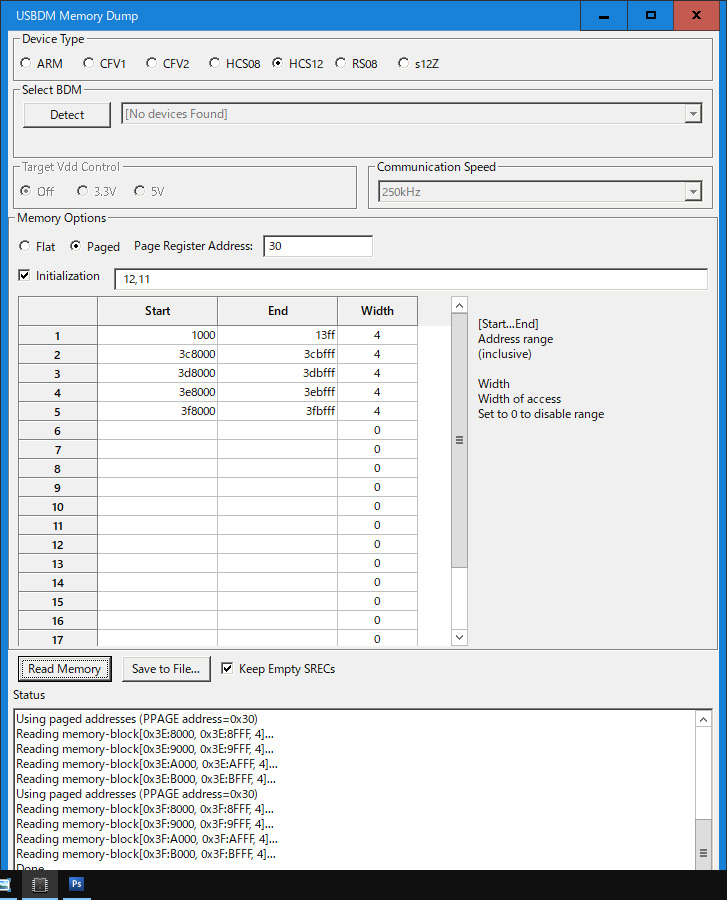727x900 pixels.
Task: Click Read Memory button
Action: coord(64,669)
